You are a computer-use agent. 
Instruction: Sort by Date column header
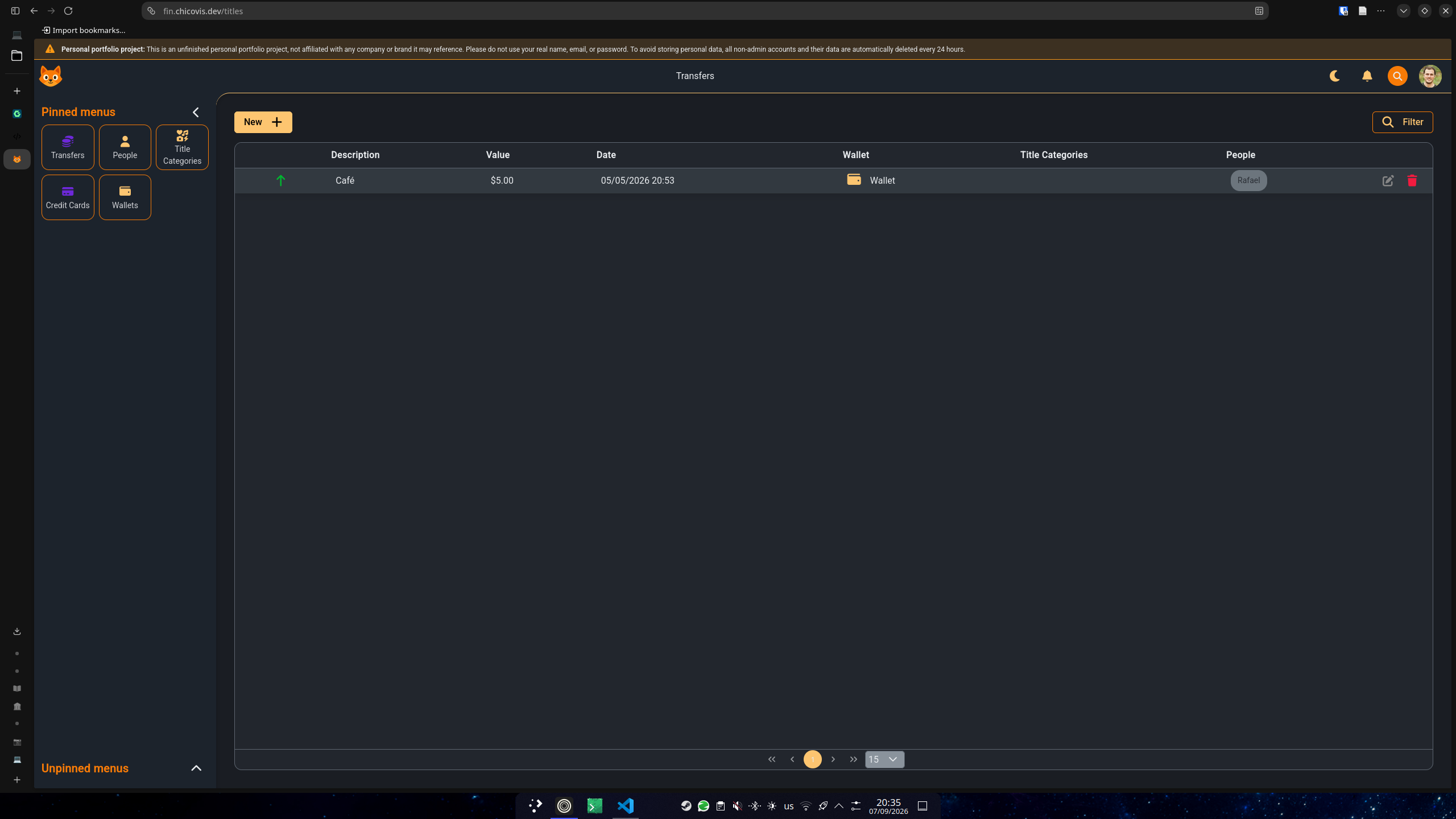point(606,155)
